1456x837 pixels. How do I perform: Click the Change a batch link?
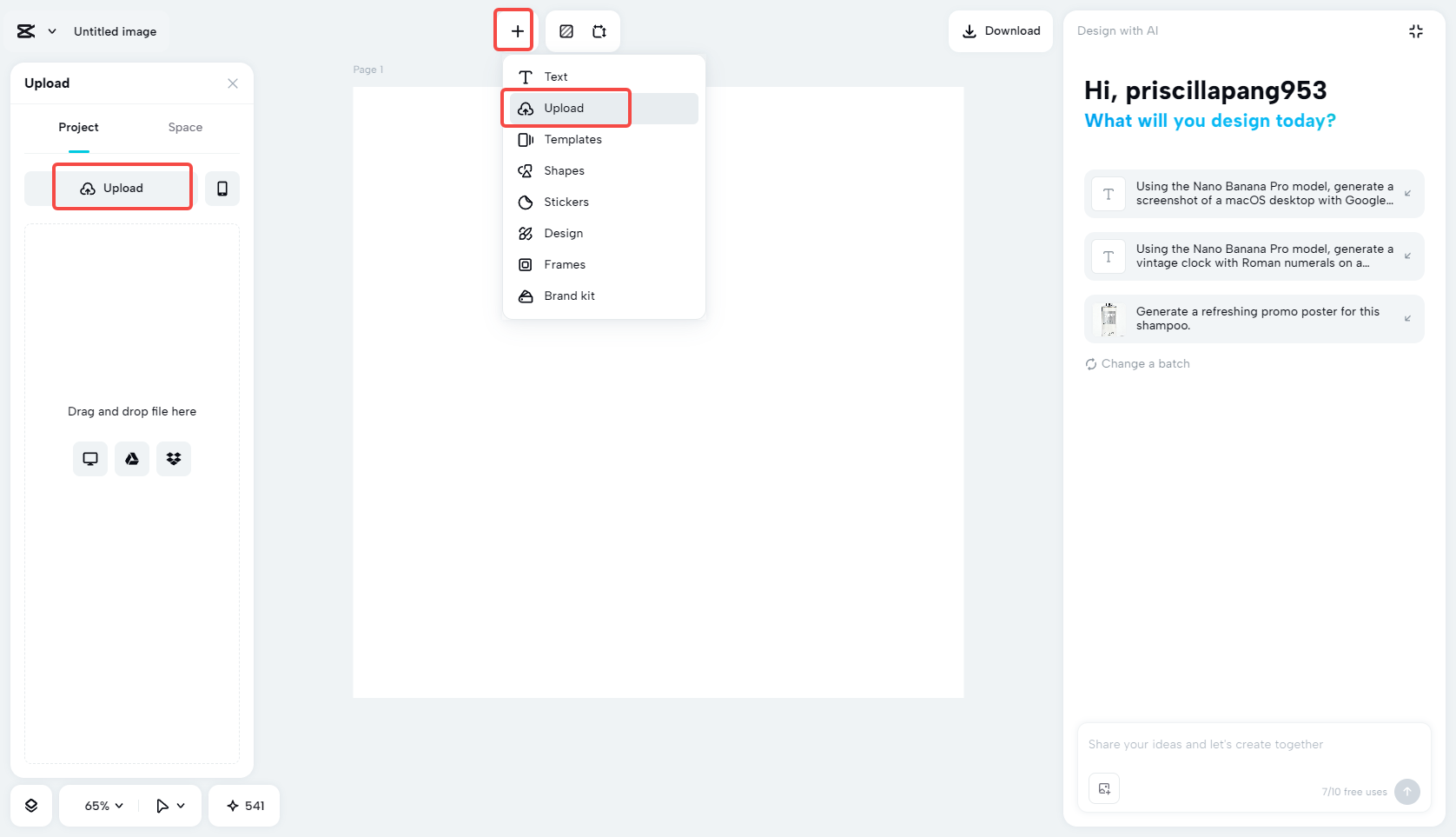[1137, 363]
